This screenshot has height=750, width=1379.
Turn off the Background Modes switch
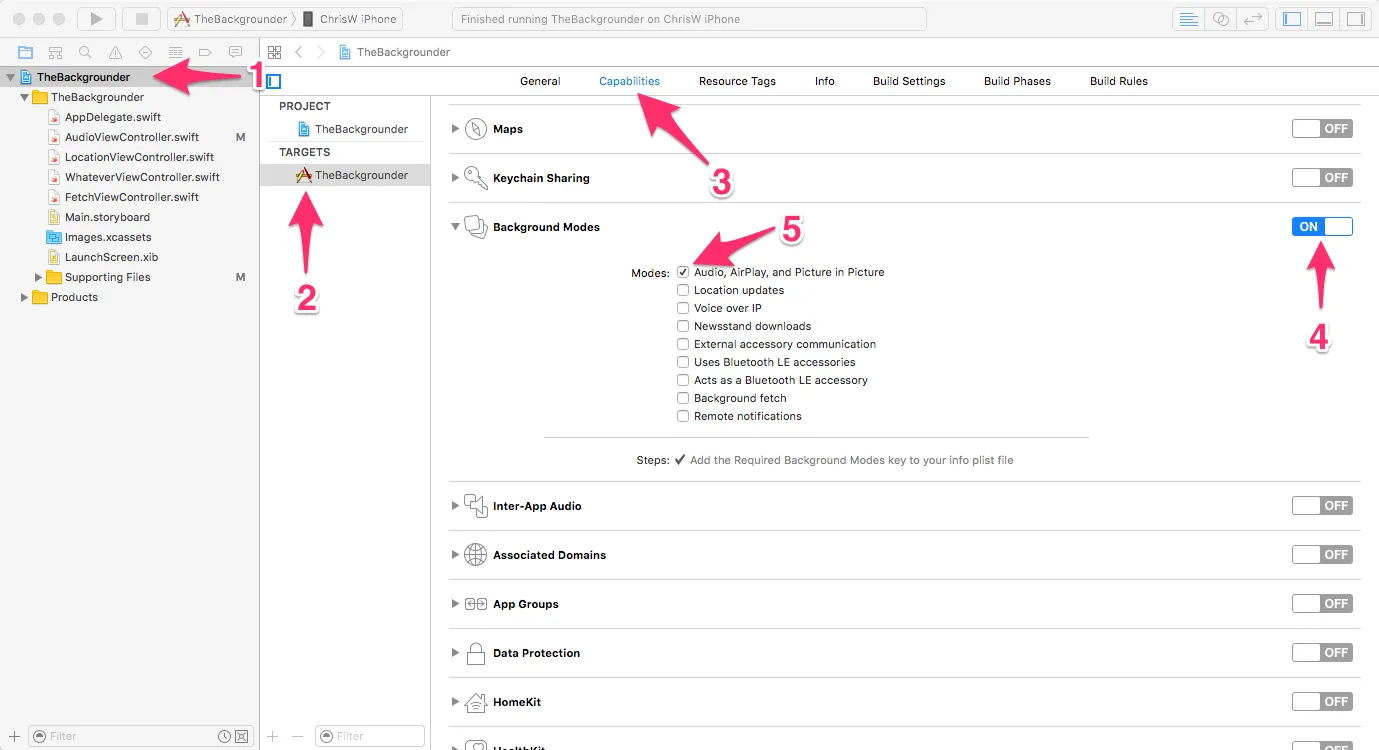[x=1322, y=227]
